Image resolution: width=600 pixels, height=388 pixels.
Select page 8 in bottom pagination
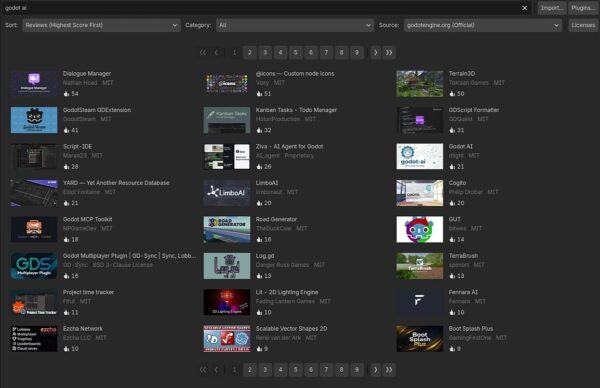342,370
